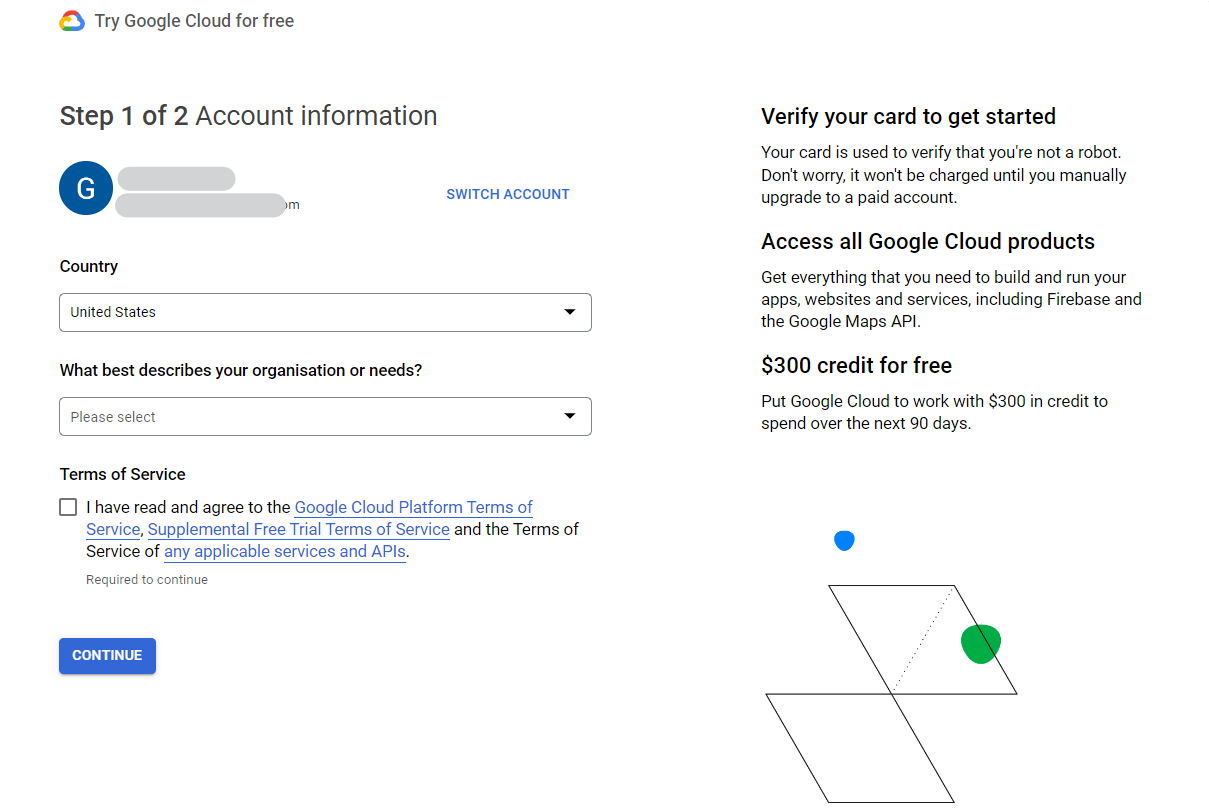Click the Try Google Cloud for free heading

point(194,21)
